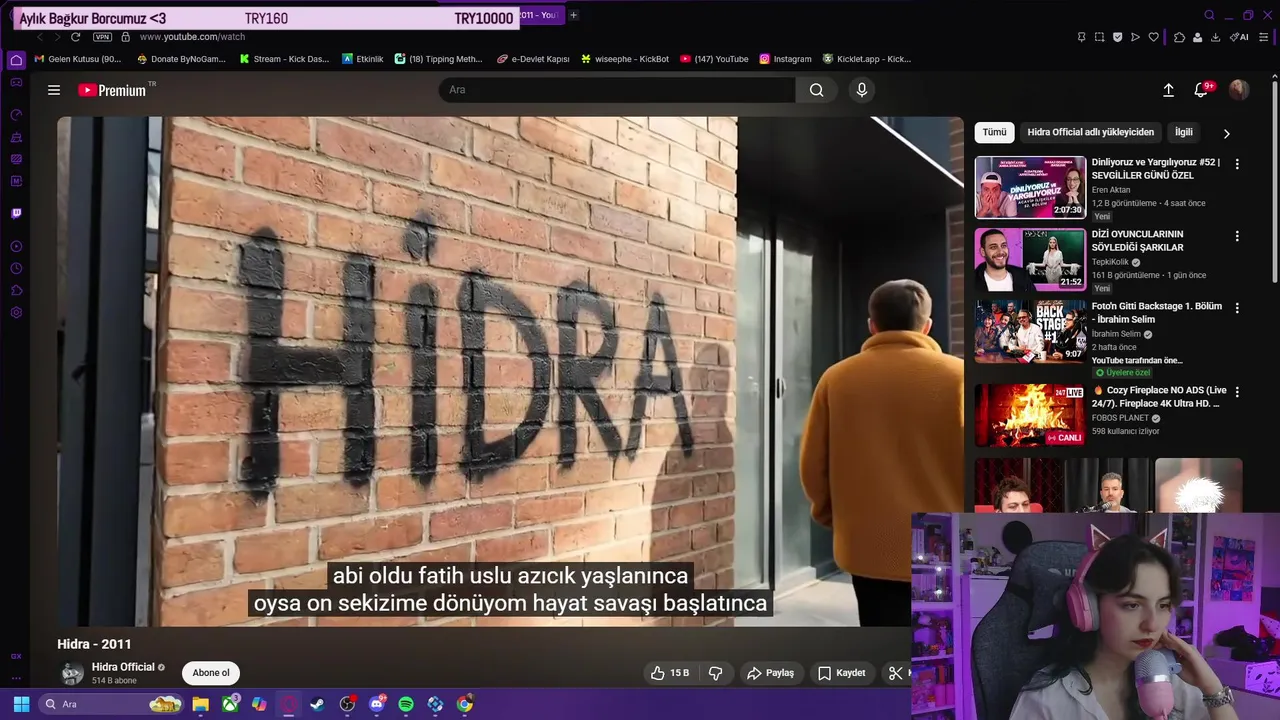The height and width of the screenshot is (720, 1280).
Task: Click the page vertical scrollbar
Action: pos(1274,180)
